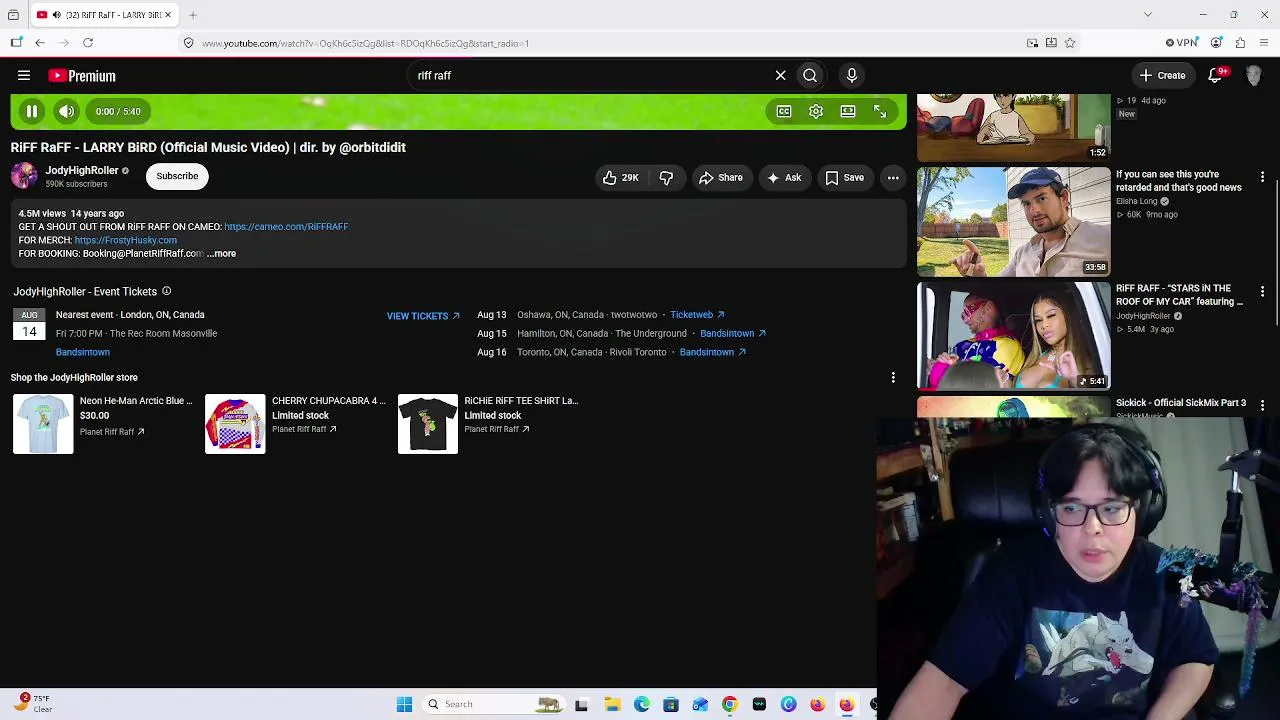Screen dimensions: 1280x720
Task: Bookmark this page with the star
Action: click(1070, 43)
